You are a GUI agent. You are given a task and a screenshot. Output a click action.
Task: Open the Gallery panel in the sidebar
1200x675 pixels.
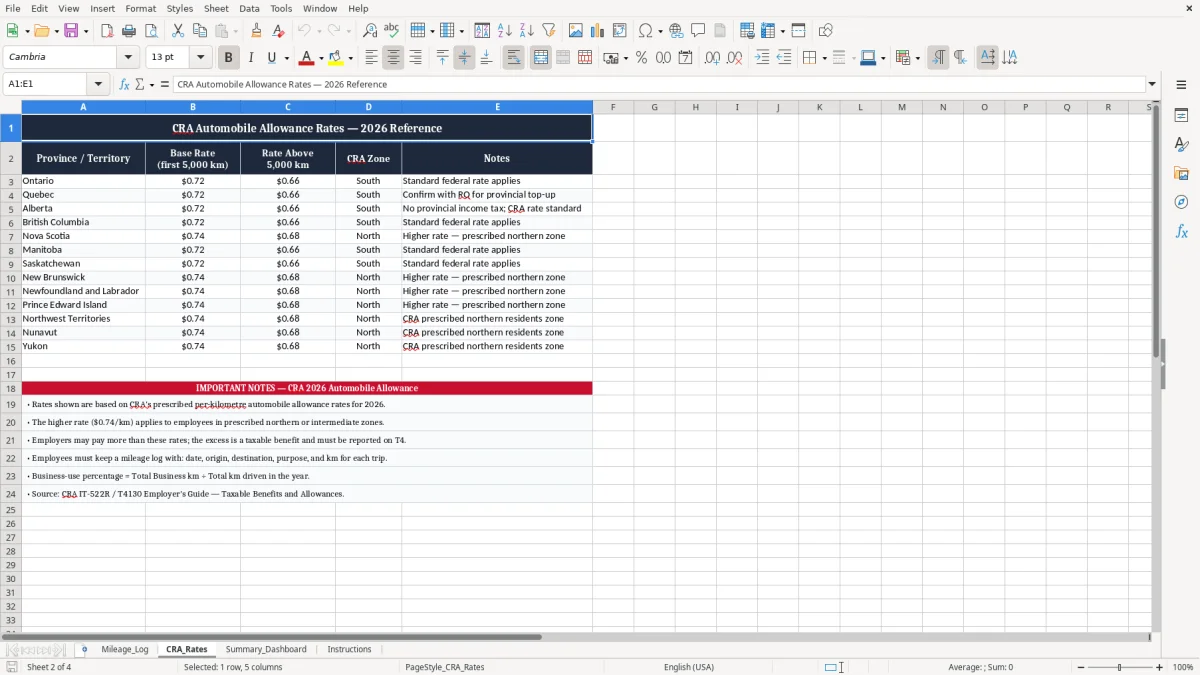coord(1181,173)
